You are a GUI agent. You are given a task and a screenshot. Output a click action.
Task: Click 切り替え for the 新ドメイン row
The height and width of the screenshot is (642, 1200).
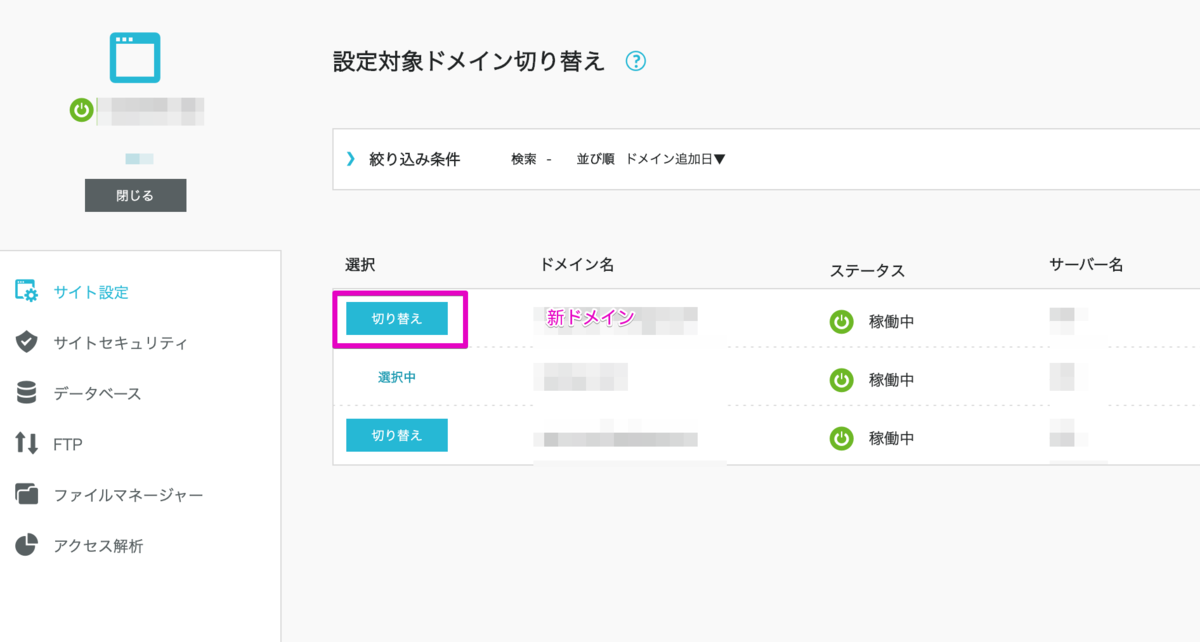coord(397,319)
